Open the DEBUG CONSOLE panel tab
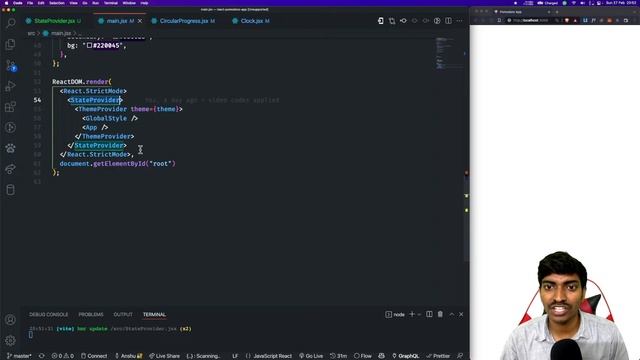The image size is (640, 360). (x=49, y=314)
